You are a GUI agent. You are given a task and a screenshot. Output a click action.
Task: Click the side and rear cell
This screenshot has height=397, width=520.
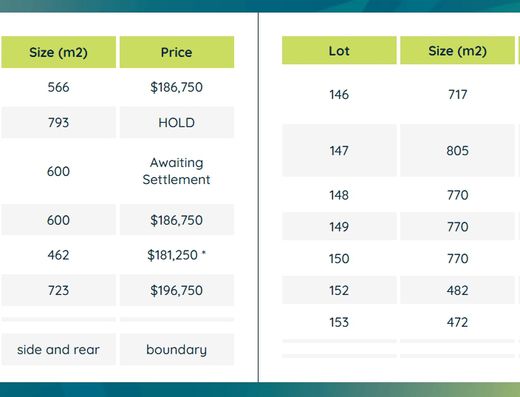point(59,349)
